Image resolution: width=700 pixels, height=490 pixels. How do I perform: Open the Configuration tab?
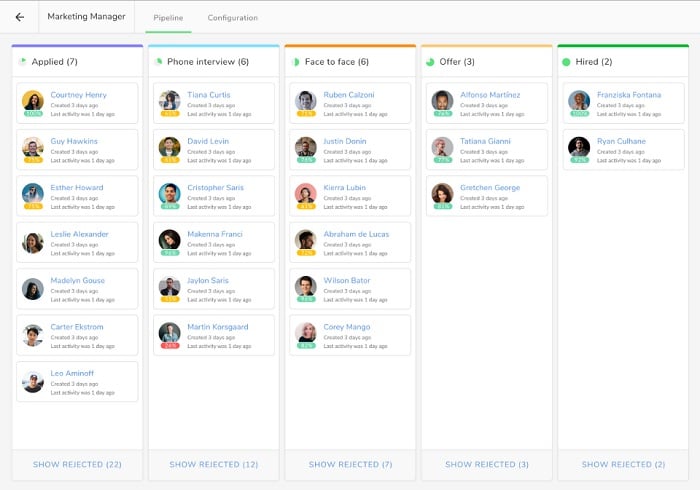[x=232, y=18]
